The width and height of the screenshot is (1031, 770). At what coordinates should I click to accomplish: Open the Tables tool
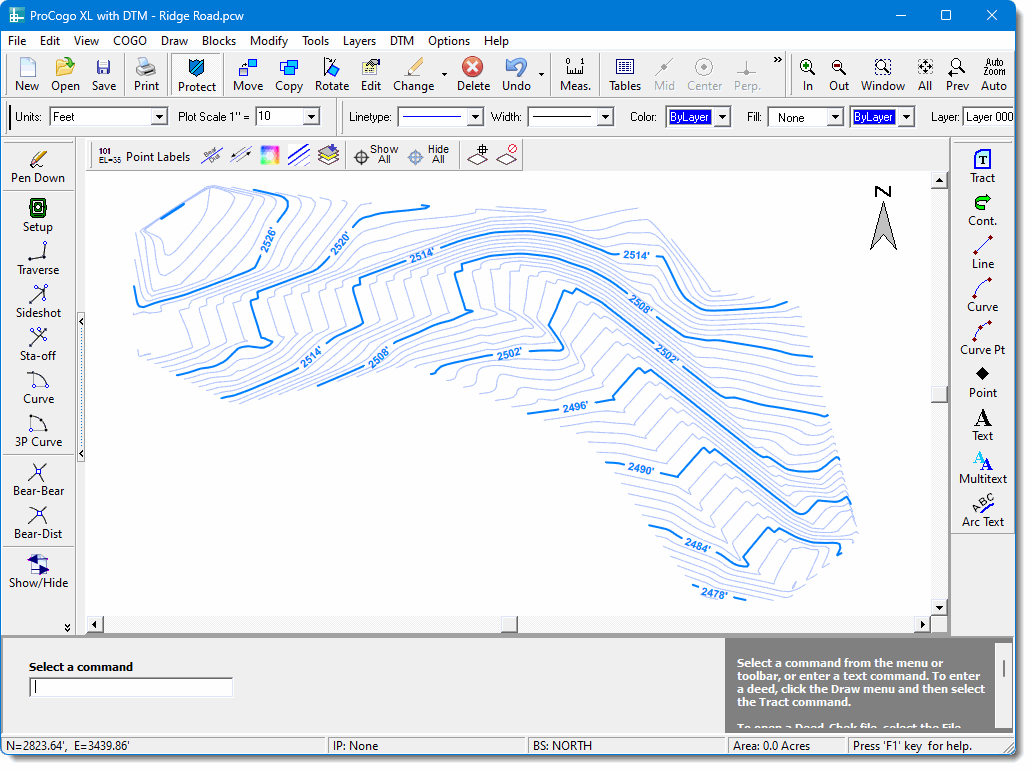tap(625, 74)
